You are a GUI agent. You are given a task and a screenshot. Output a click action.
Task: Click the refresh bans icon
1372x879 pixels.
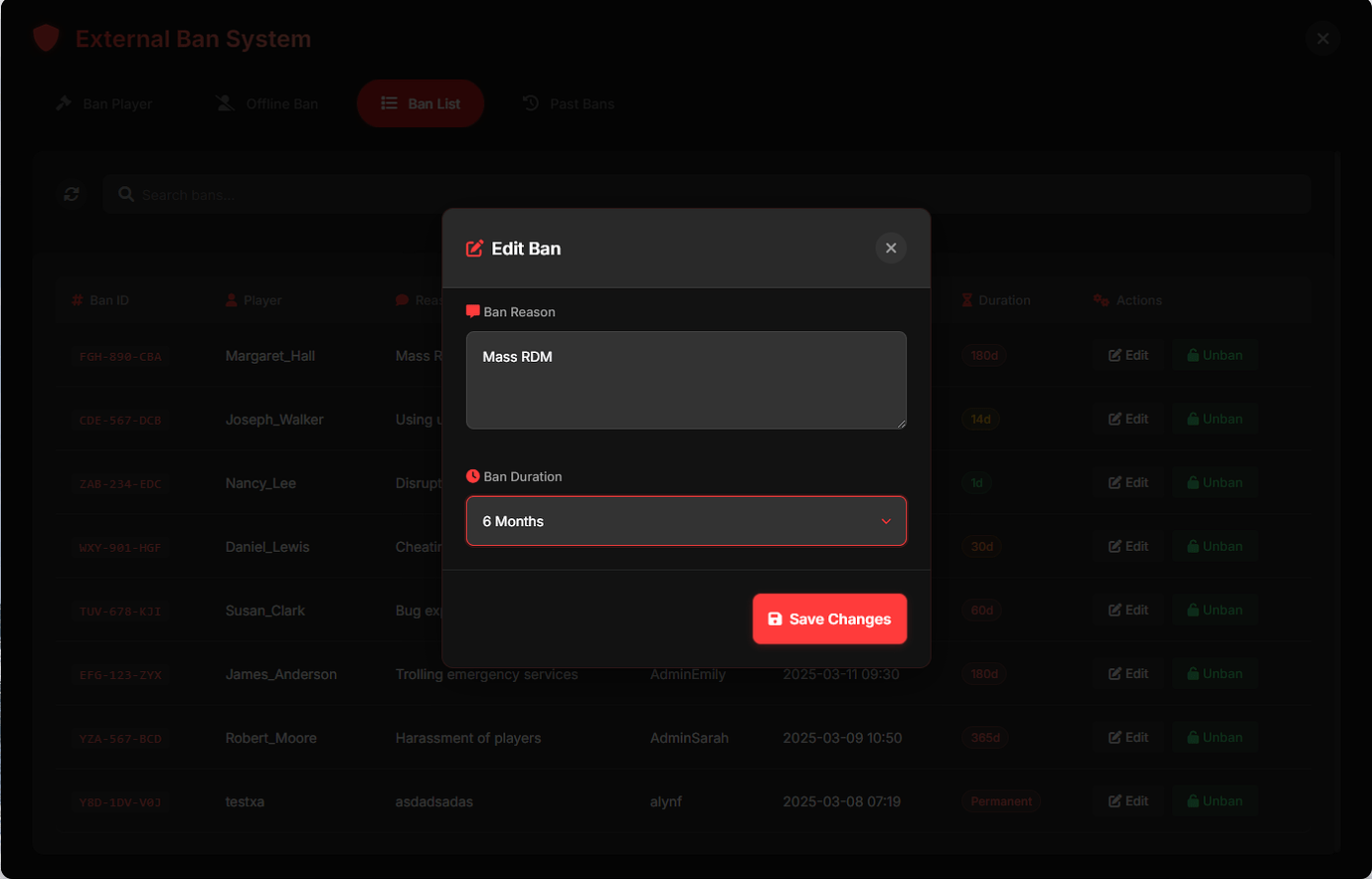click(71, 194)
